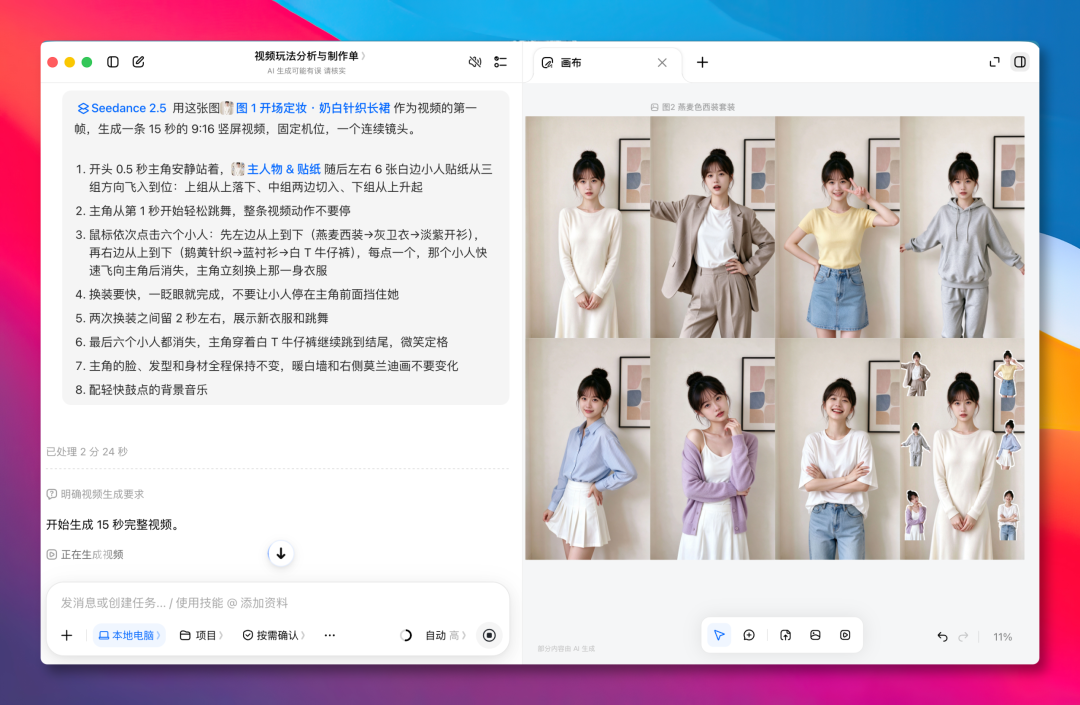1080x705 pixels.
Task: Open the 主人物 & 贴纸 reference link
Action: (x=277, y=169)
